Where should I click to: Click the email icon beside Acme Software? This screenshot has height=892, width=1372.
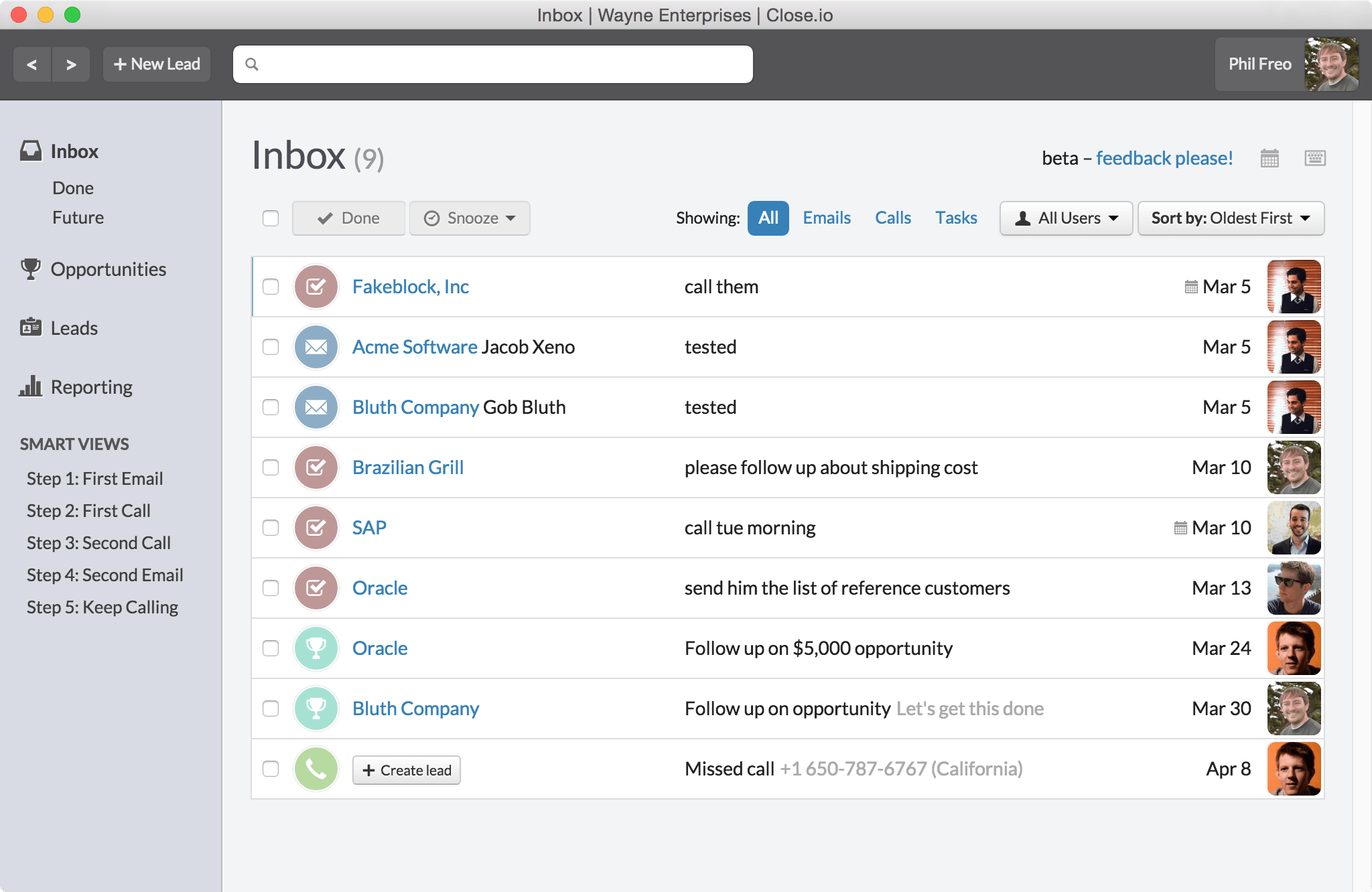[x=316, y=347]
